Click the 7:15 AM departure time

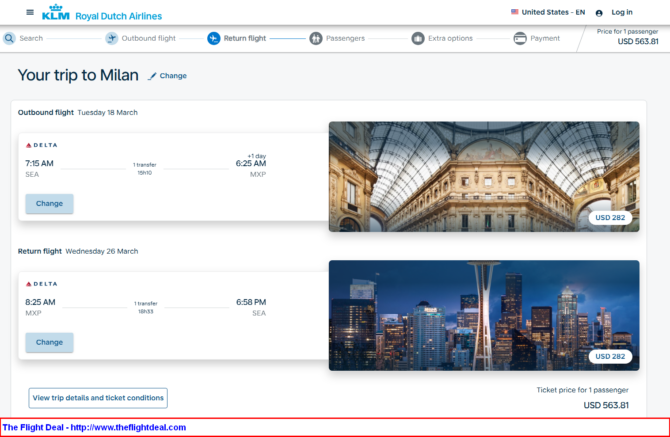[x=39, y=163]
